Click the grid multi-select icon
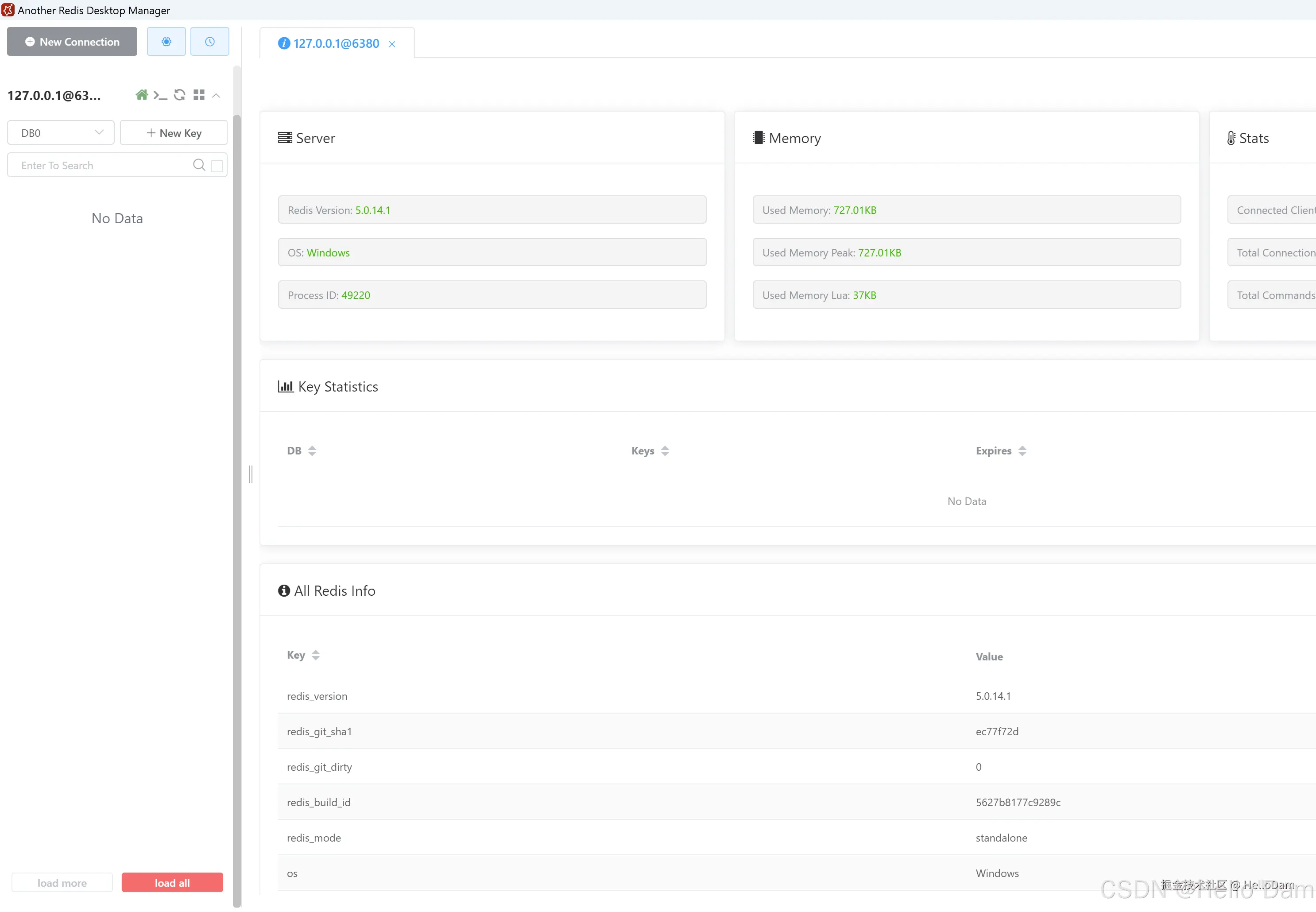 [199, 95]
